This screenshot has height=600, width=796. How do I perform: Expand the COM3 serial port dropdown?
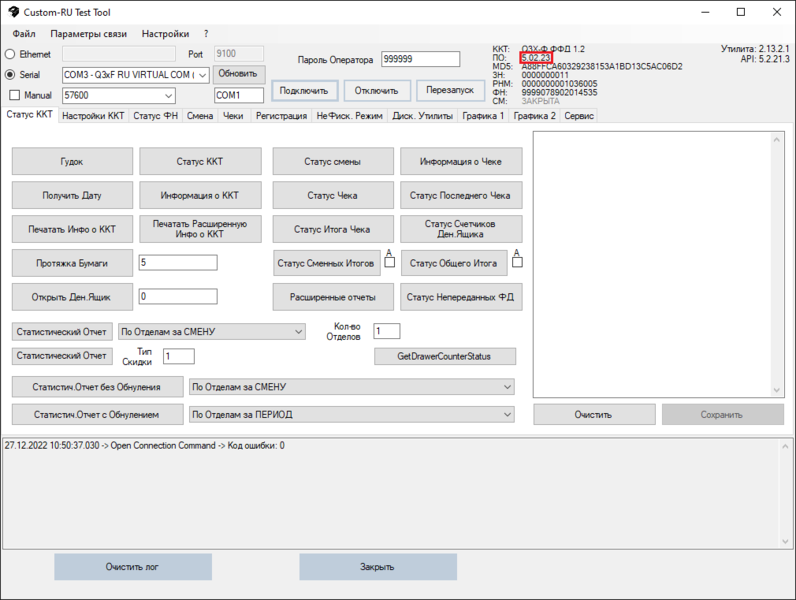203,75
